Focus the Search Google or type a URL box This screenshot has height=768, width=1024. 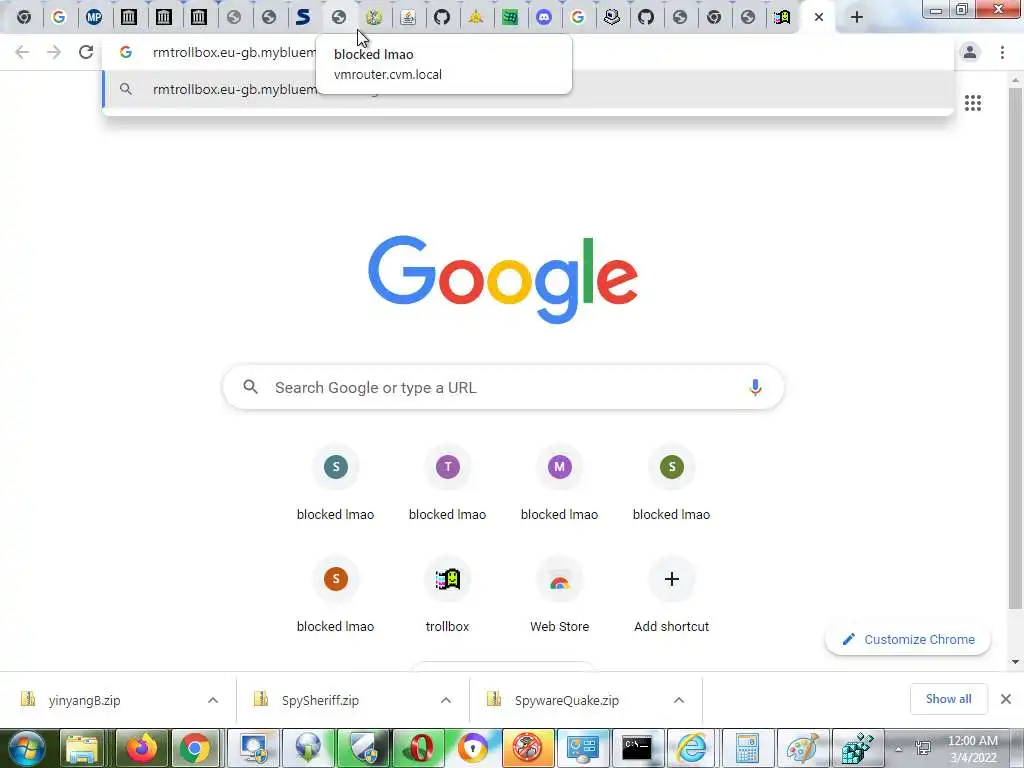(503, 387)
